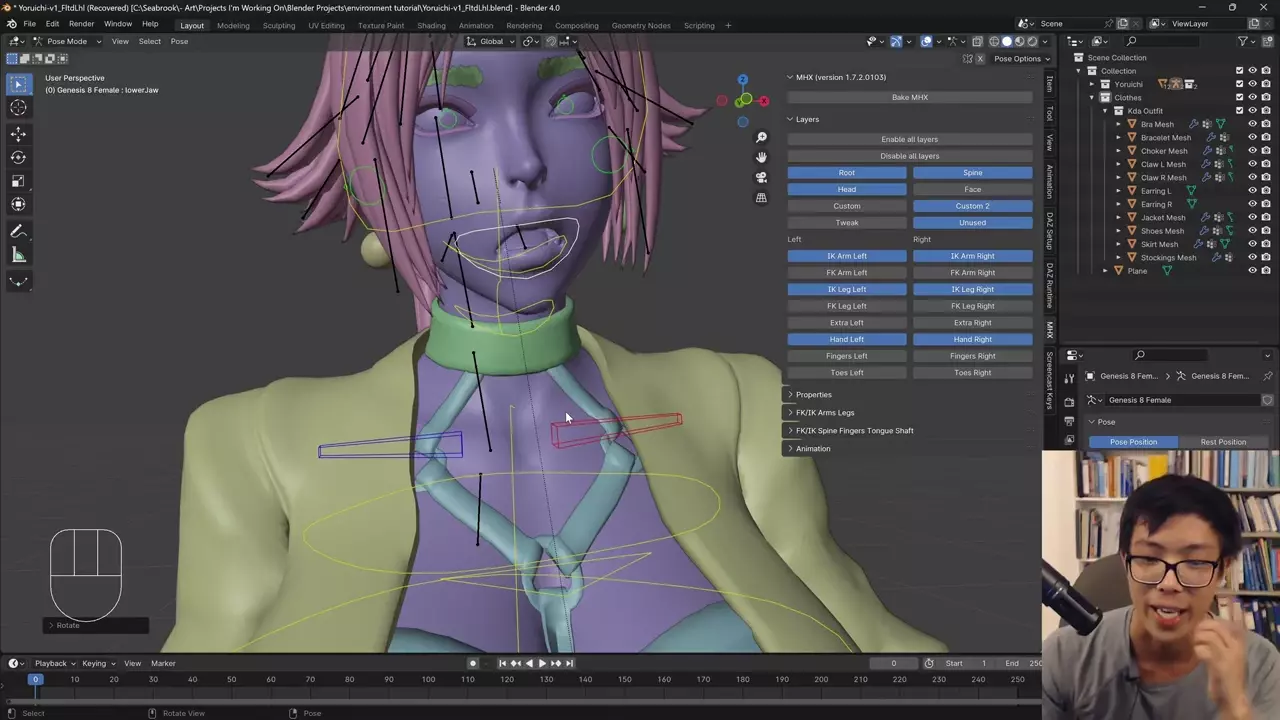Image resolution: width=1280 pixels, height=720 pixels.
Task: Click the viewport zoom magnifier icon
Action: (761, 138)
